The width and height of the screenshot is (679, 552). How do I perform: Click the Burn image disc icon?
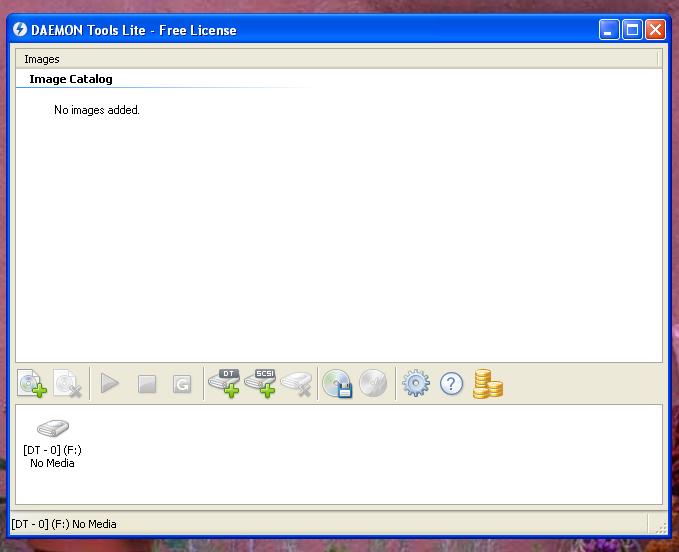[x=373, y=384]
